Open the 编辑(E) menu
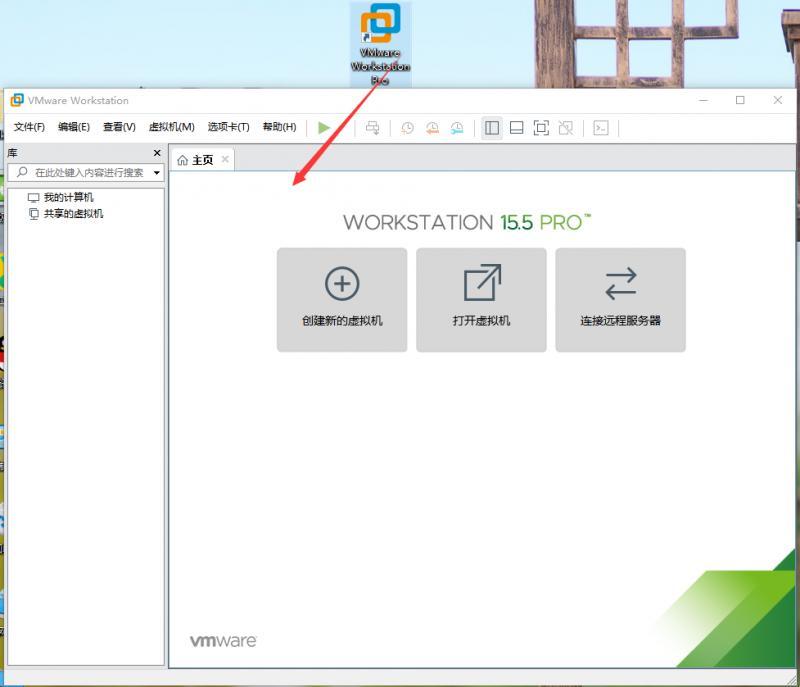This screenshot has height=687, width=800. (74, 127)
